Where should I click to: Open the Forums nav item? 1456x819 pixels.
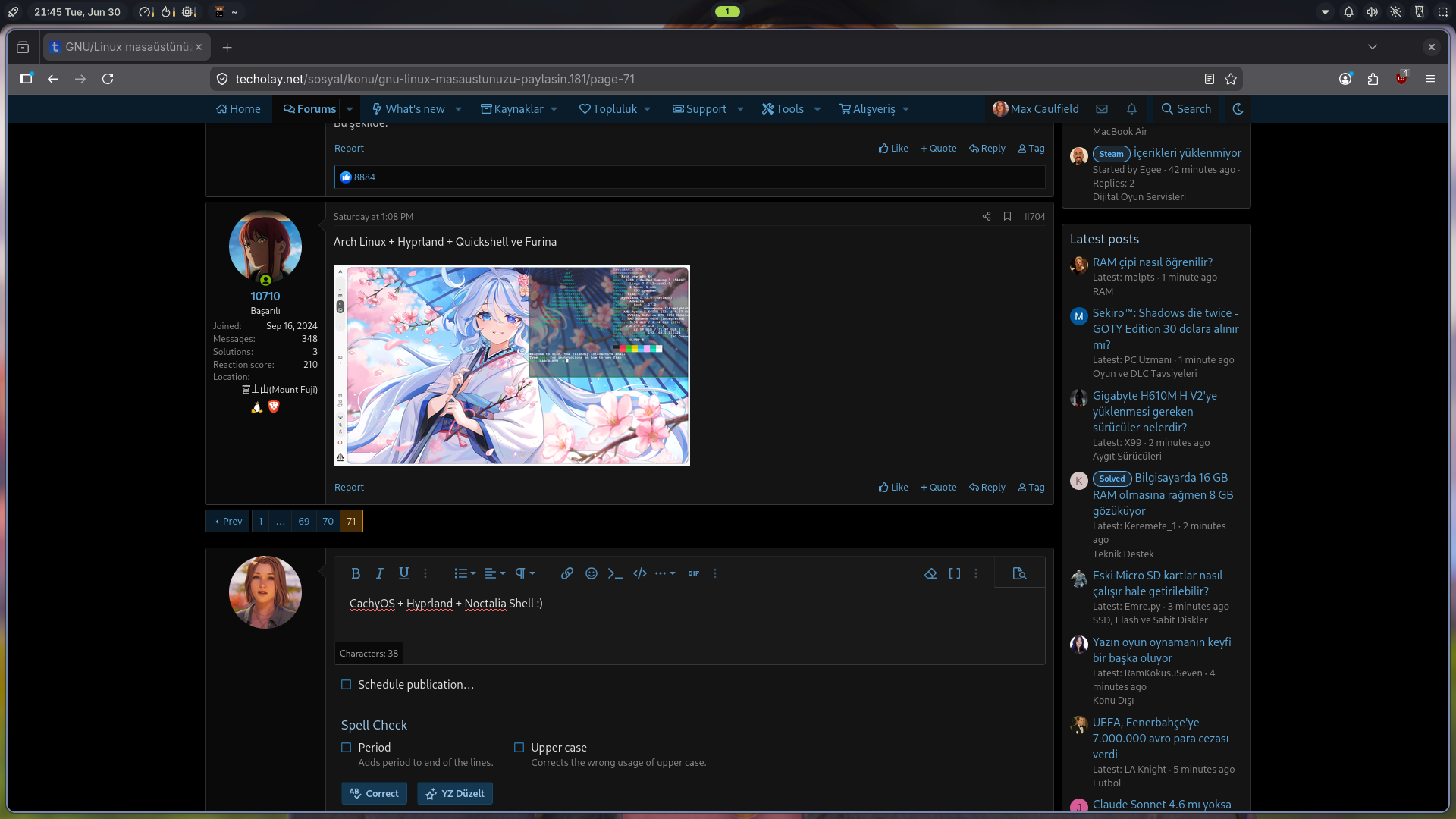pos(309,109)
